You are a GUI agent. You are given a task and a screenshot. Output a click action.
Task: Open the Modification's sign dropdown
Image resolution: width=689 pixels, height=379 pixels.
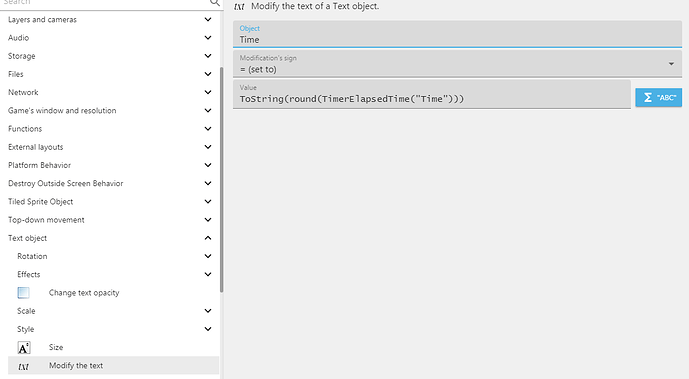tap(457, 64)
